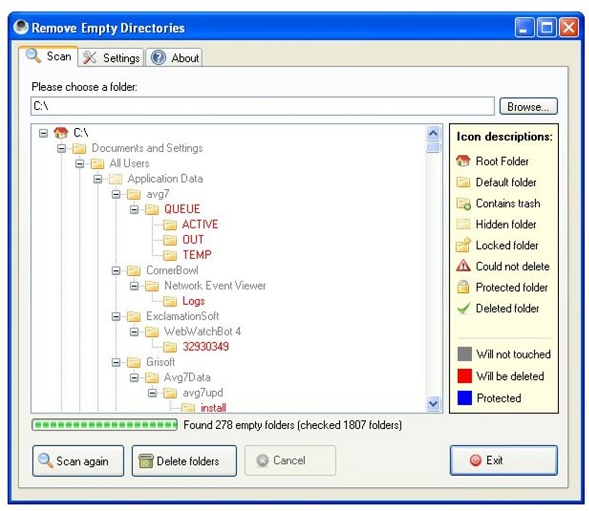This screenshot has width=589, height=511.
Task: Open the About tab
Action: [x=174, y=58]
